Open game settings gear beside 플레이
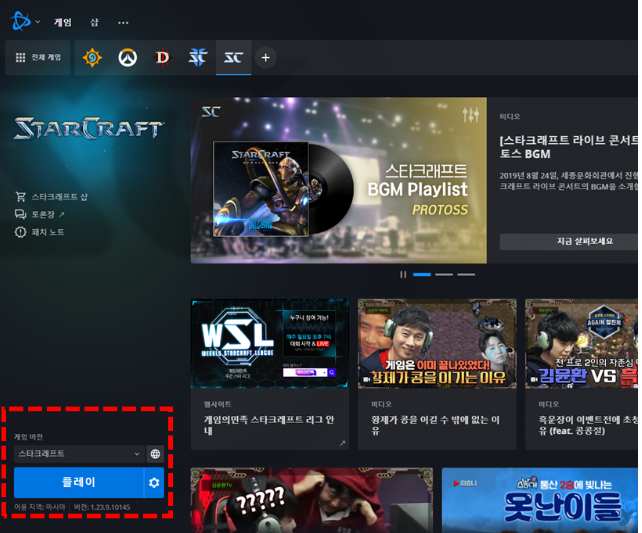The image size is (642, 533). click(154, 483)
